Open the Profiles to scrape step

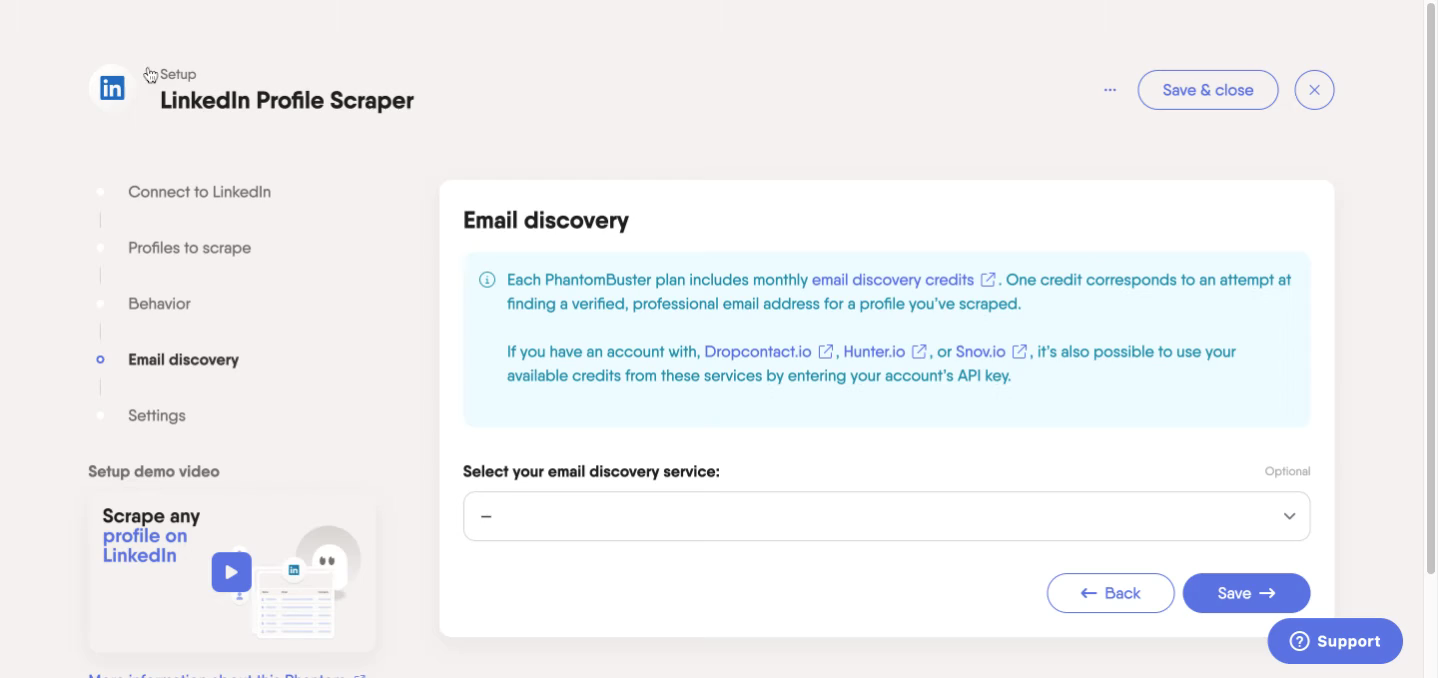(189, 248)
